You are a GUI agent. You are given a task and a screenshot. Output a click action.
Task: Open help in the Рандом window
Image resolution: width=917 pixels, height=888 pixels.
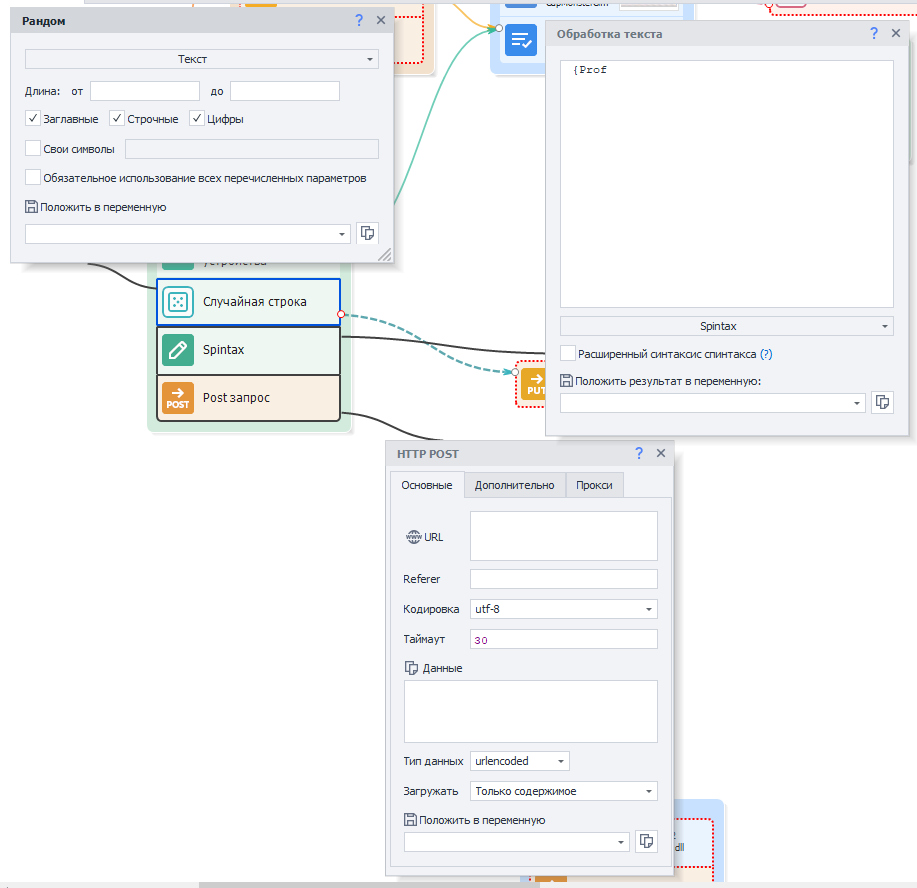tap(359, 20)
